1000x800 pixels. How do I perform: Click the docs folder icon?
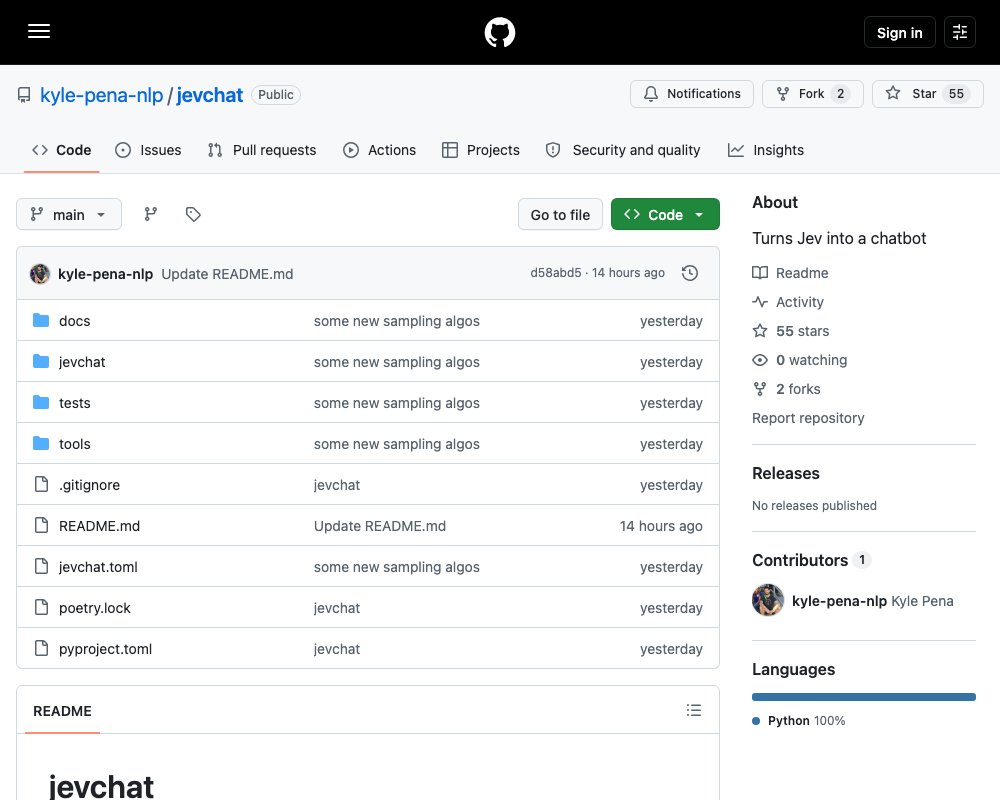(41, 320)
